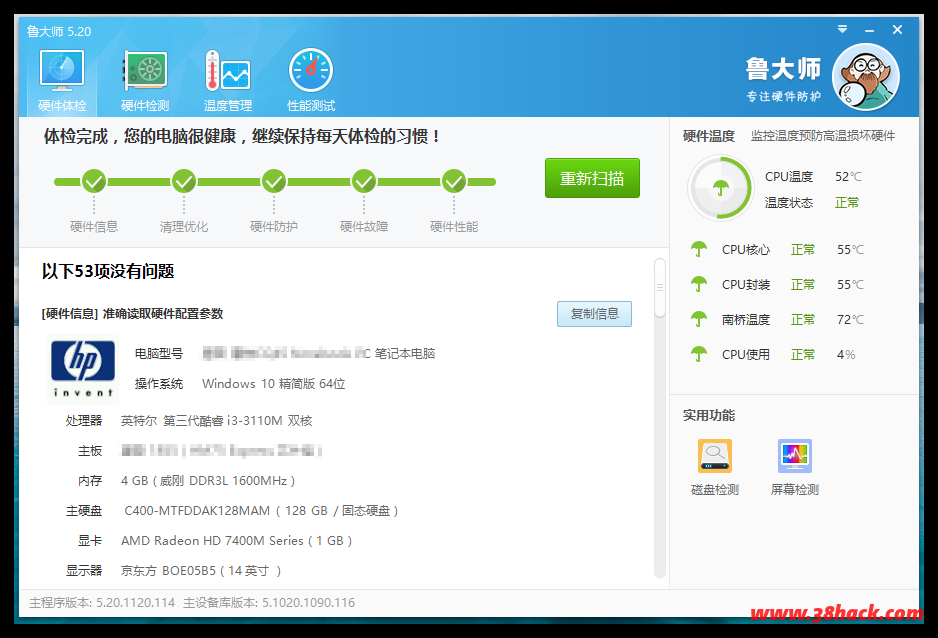Click the CPU核心 55℃ value

[850, 250]
